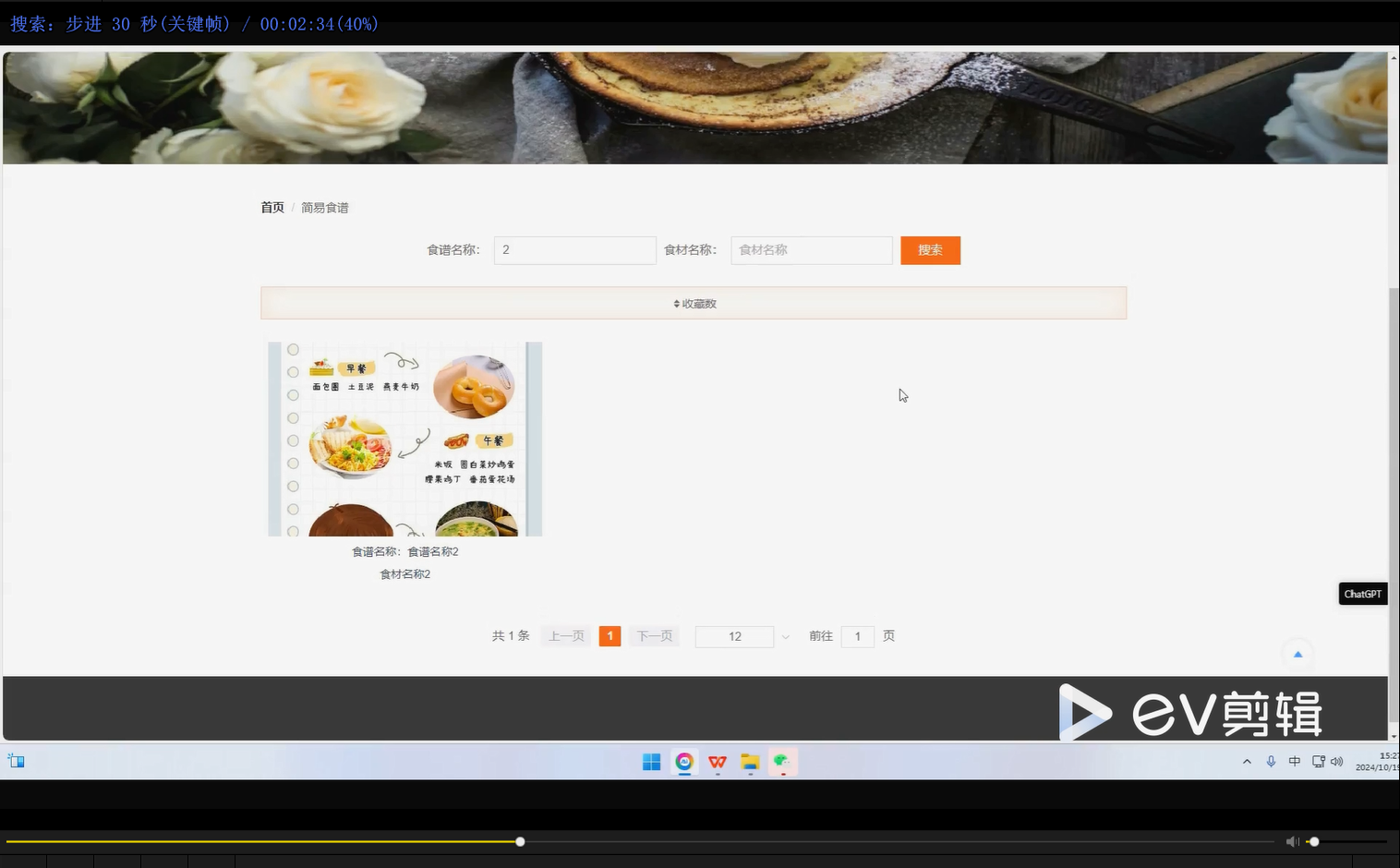Toggle system volume from the tray speaker icon
1400x868 pixels.
click(1337, 761)
